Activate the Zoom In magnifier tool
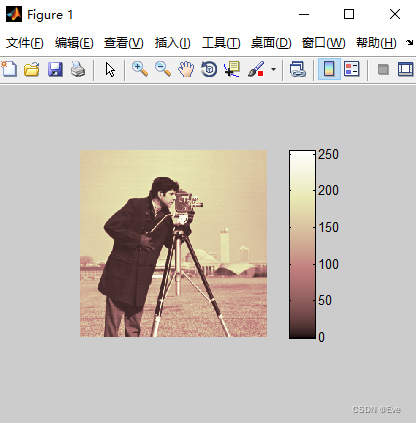This screenshot has height=423, width=416. 140,69
